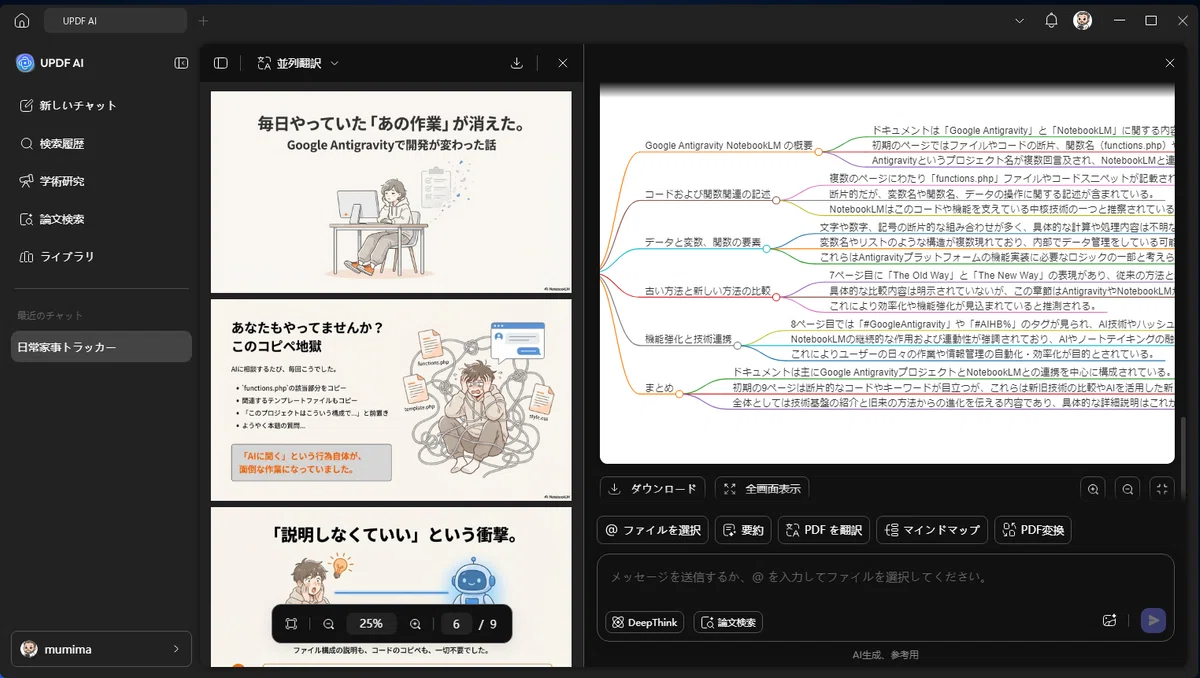Click the データと変数、関数の要素 node
1200x678 pixels.
(x=703, y=243)
